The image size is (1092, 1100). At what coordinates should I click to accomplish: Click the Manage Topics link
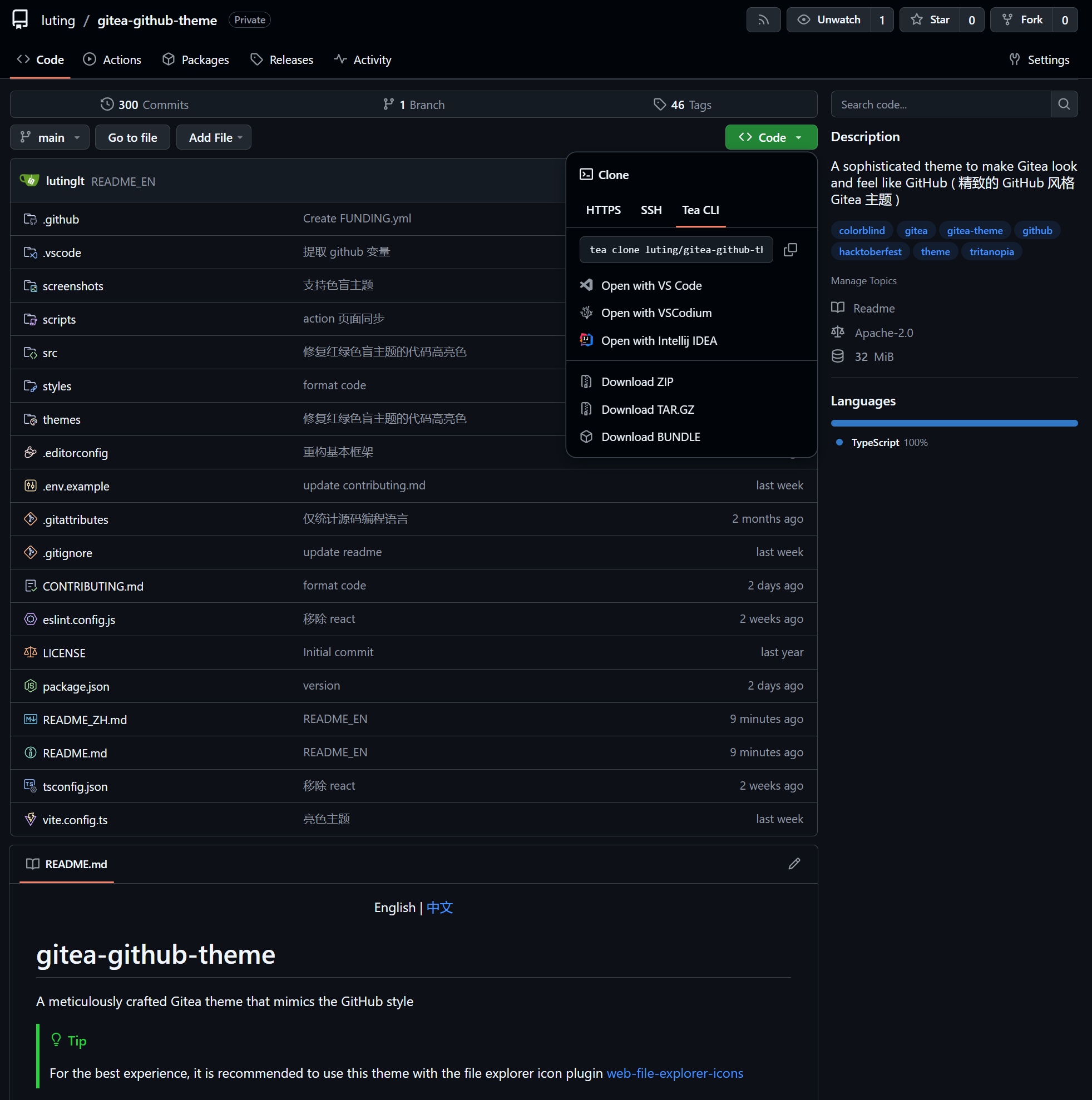click(x=863, y=281)
